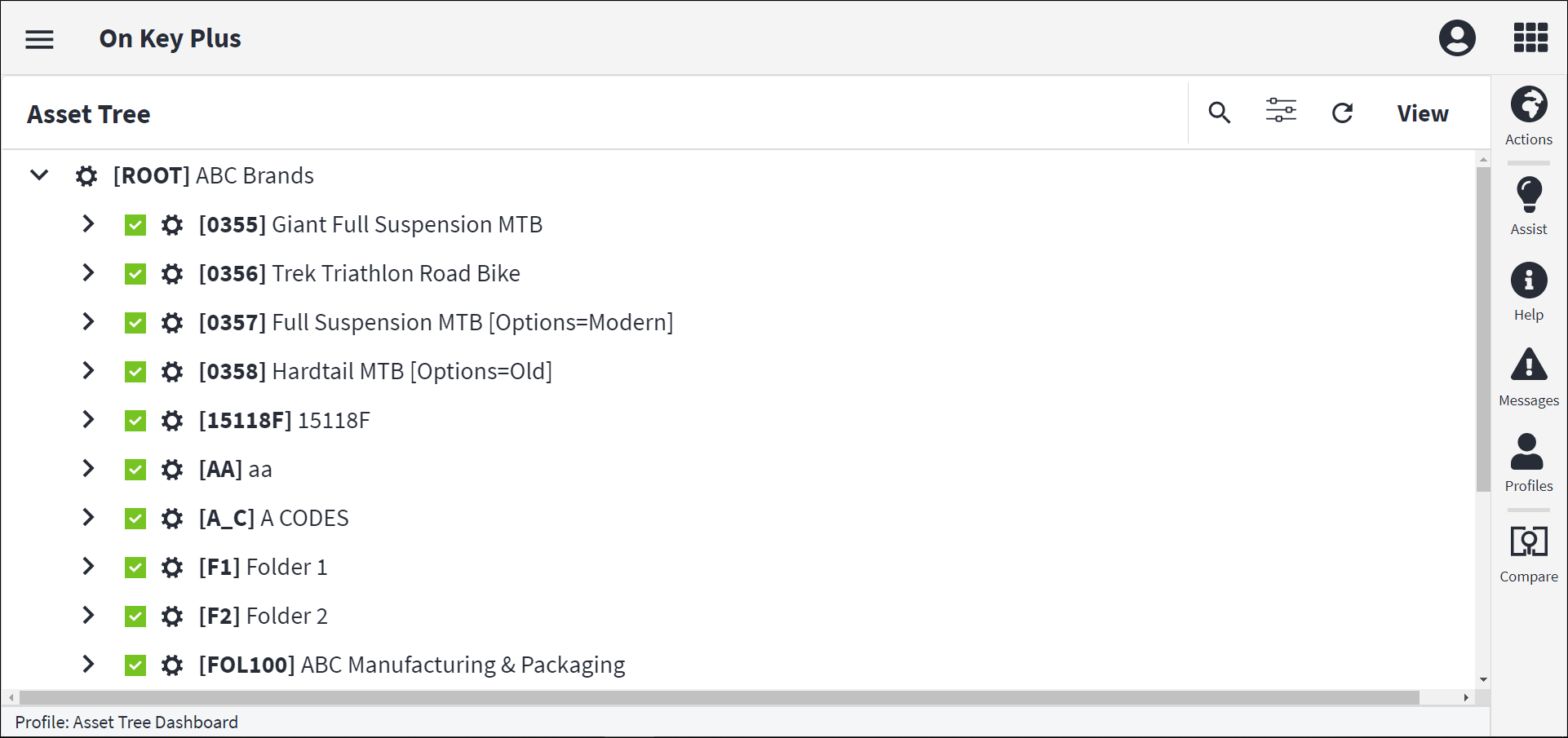1568x738 pixels.
Task: Refresh the Asset Tree
Action: pyautogui.click(x=1343, y=113)
